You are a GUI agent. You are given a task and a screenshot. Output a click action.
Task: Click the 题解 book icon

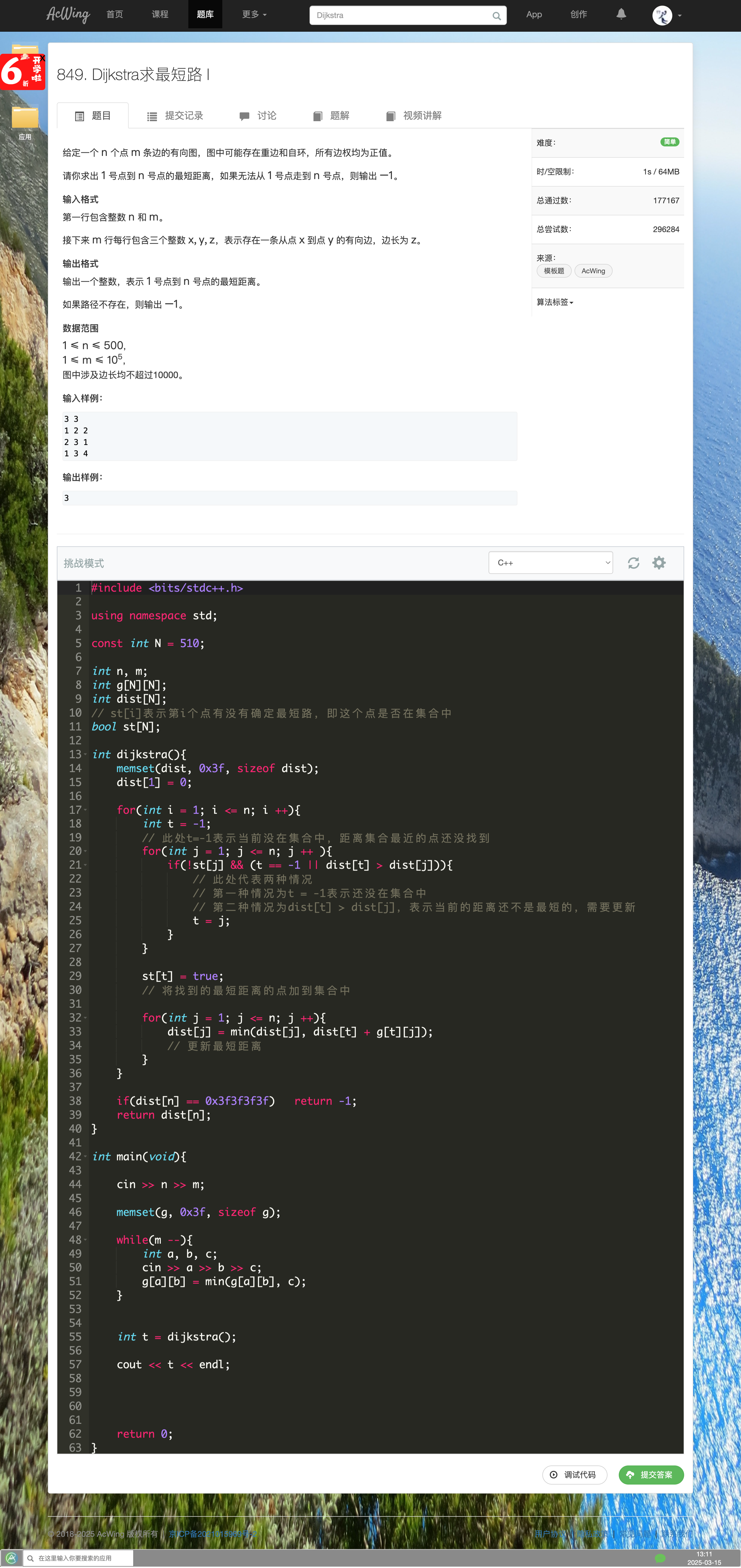pos(317,116)
